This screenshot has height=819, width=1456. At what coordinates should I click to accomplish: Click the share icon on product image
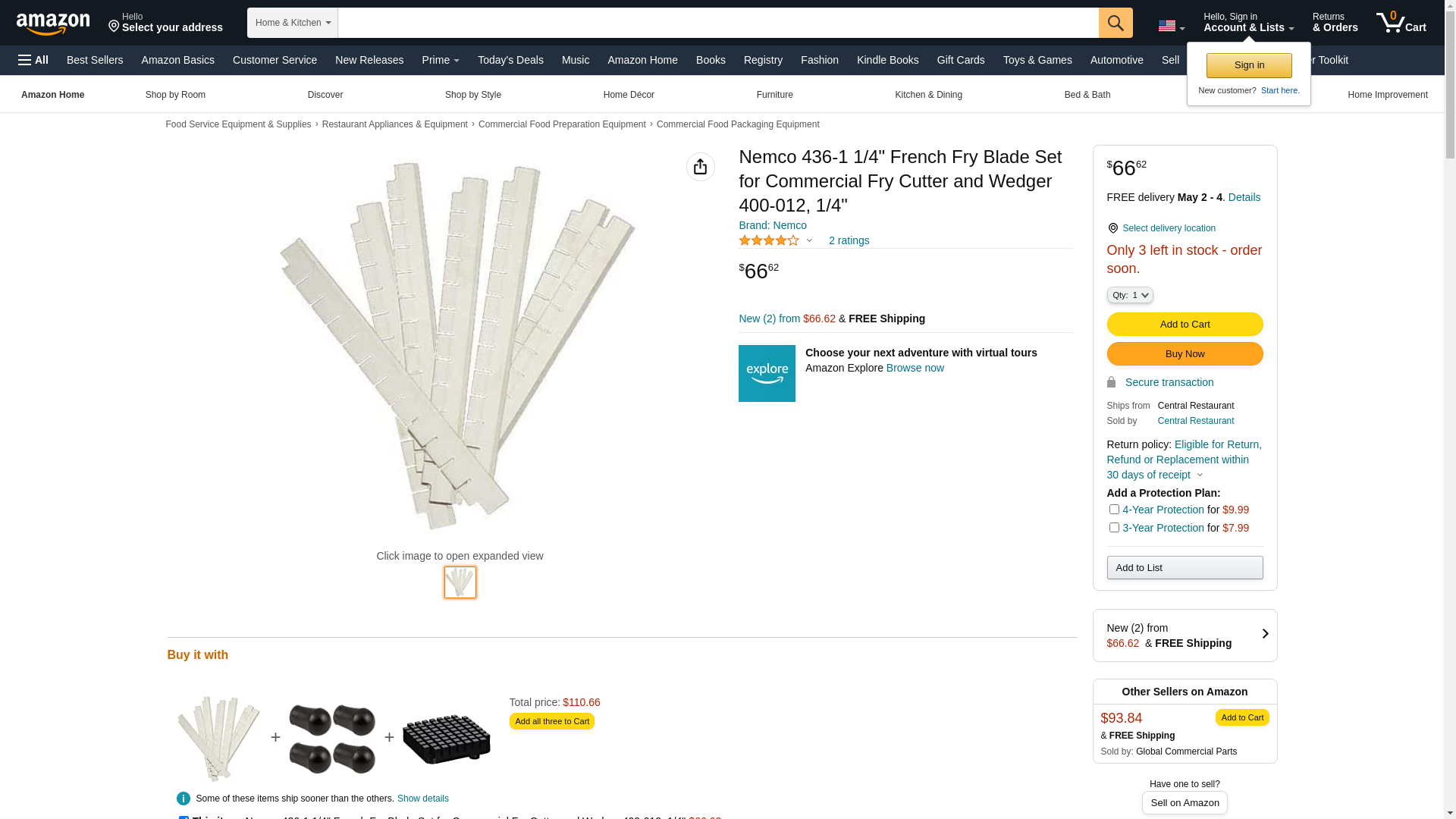coord(700,167)
